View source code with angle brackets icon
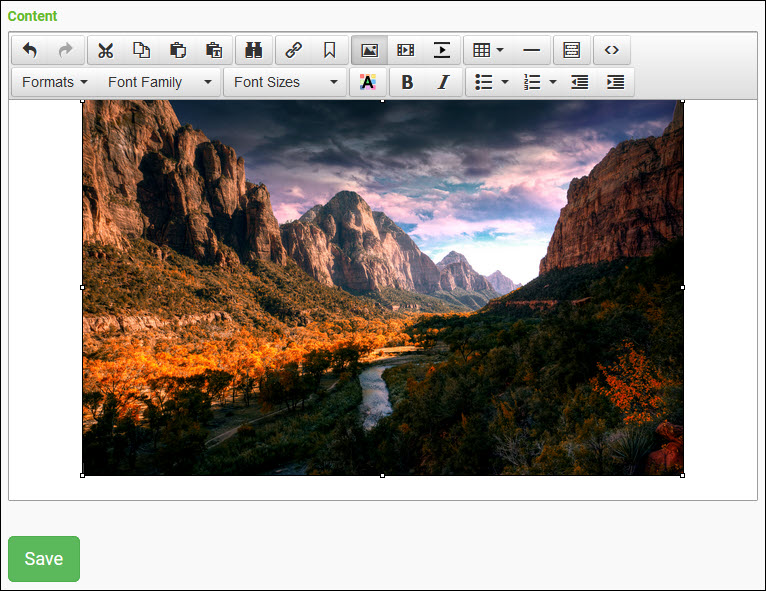This screenshot has height=591, width=766. 612,50
